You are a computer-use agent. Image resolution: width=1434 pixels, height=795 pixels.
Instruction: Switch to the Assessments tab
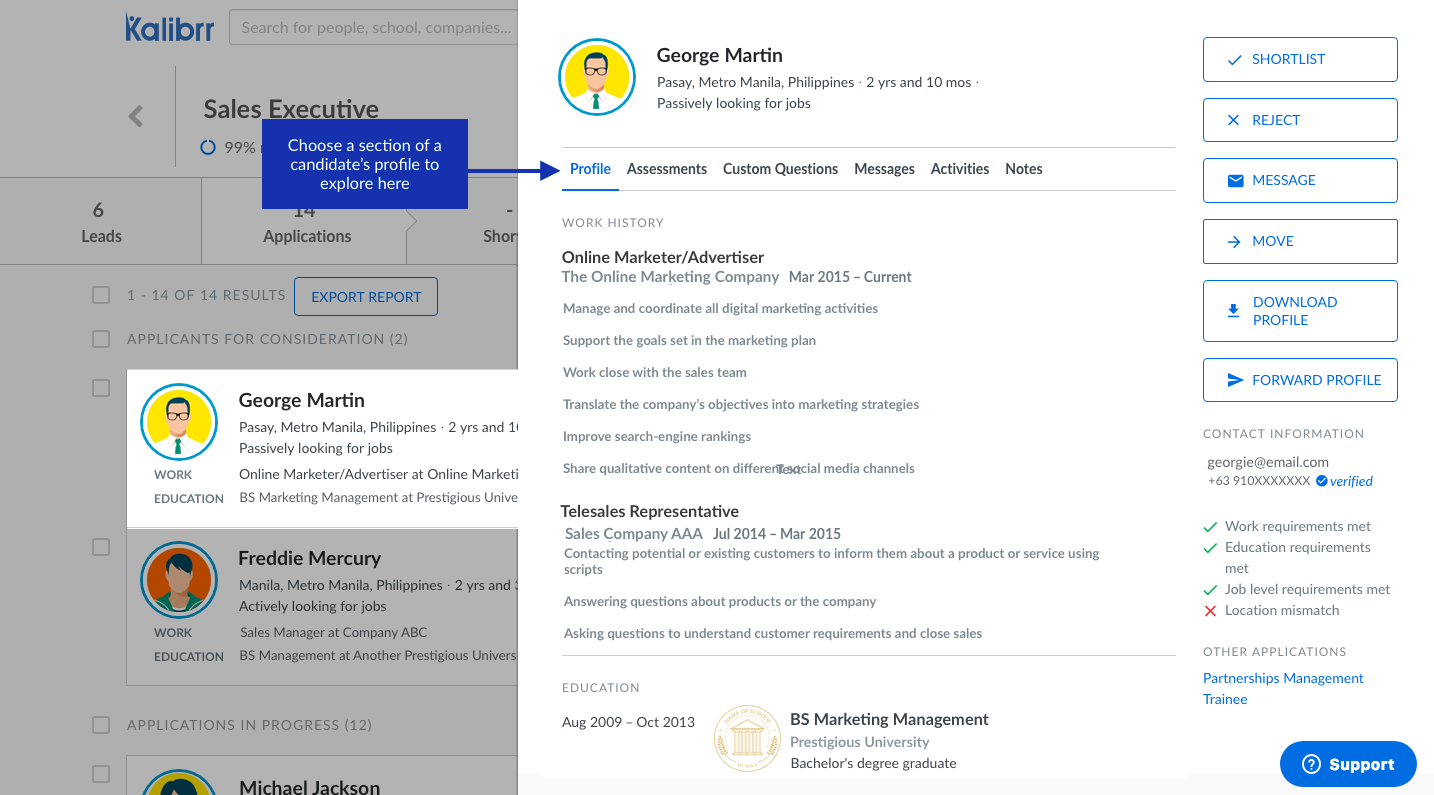666,169
